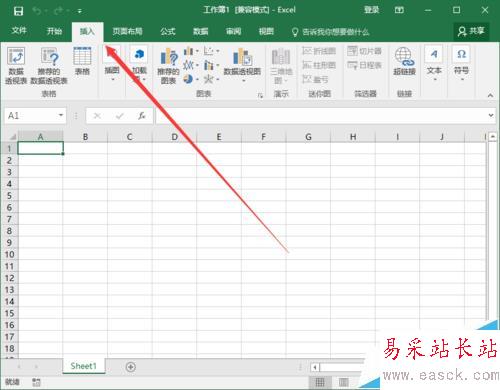Select row header 12
The height and width of the screenshot is (390, 500).
(x=9, y=278)
